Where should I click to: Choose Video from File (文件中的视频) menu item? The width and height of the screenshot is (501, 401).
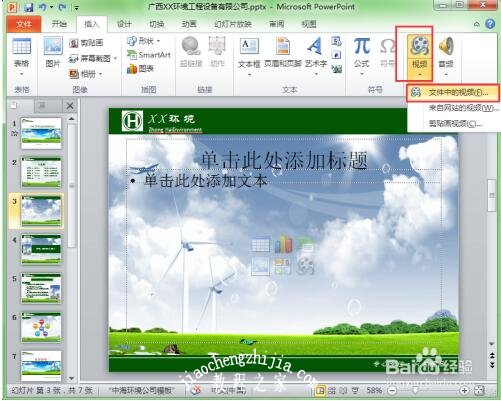point(453,92)
